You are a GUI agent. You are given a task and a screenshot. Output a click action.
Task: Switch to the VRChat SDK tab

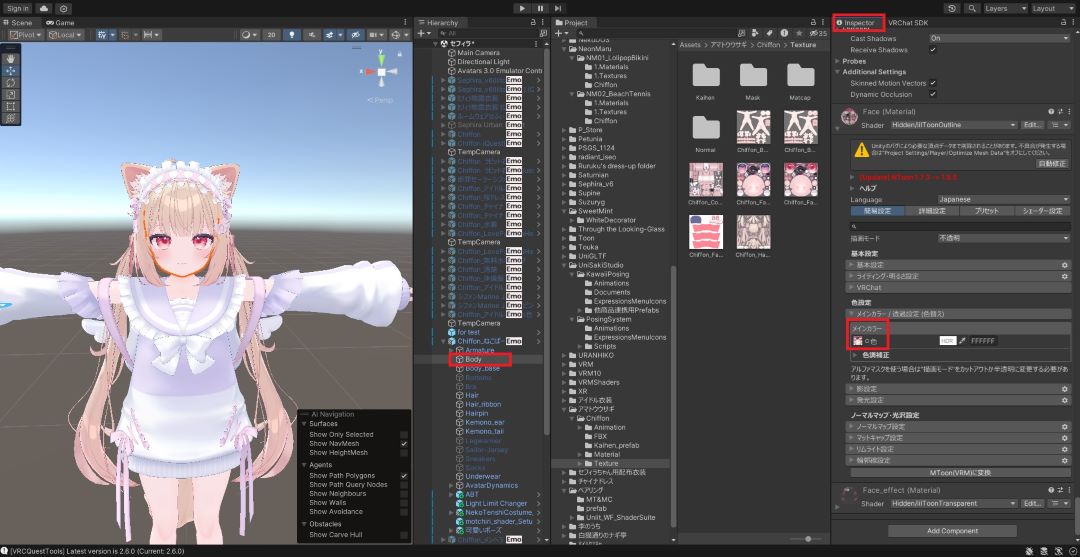pyautogui.click(x=908, y=23)
